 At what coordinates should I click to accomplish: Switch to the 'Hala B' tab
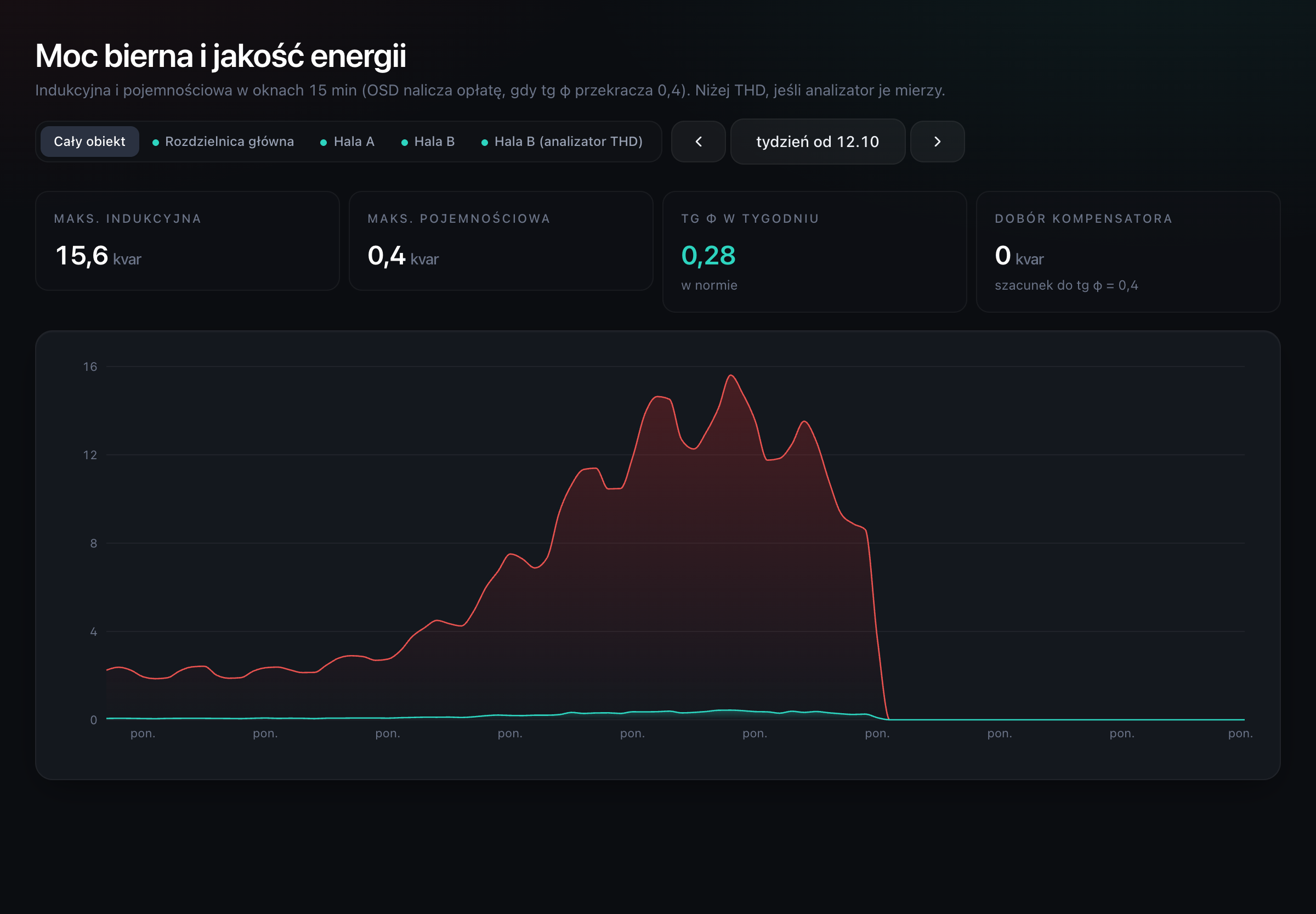428,142
